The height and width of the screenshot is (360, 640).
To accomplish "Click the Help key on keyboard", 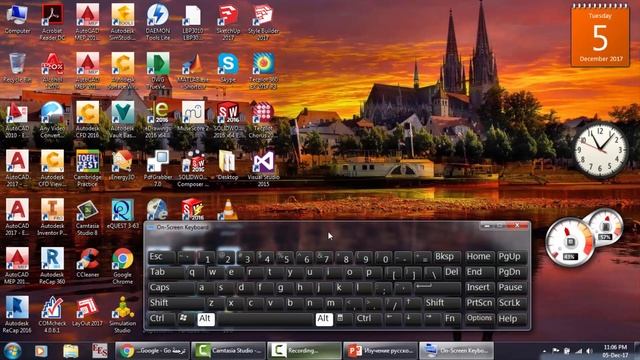I will click(511, 318).
